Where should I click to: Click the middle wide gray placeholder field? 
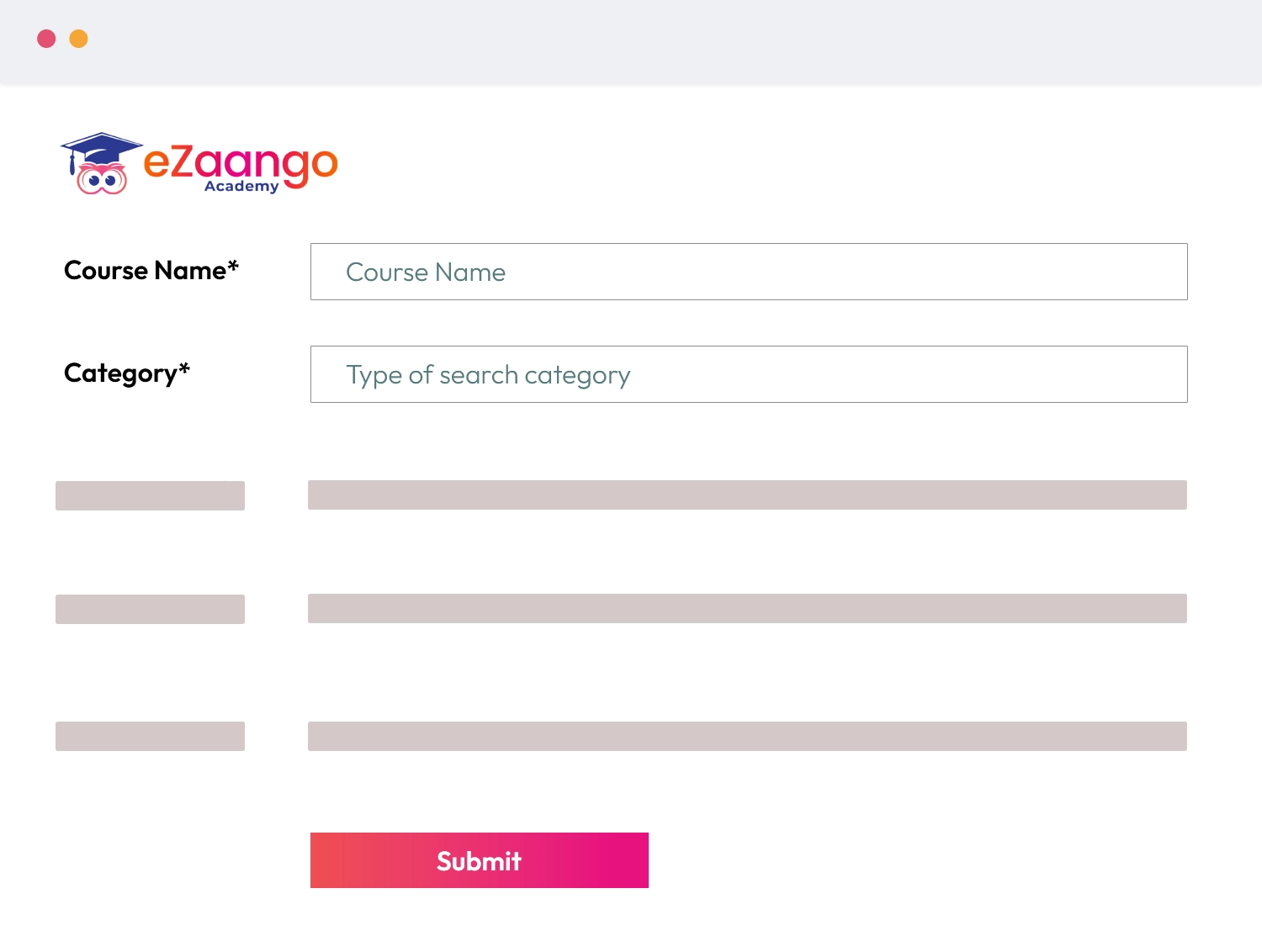[x=747, y=609]
